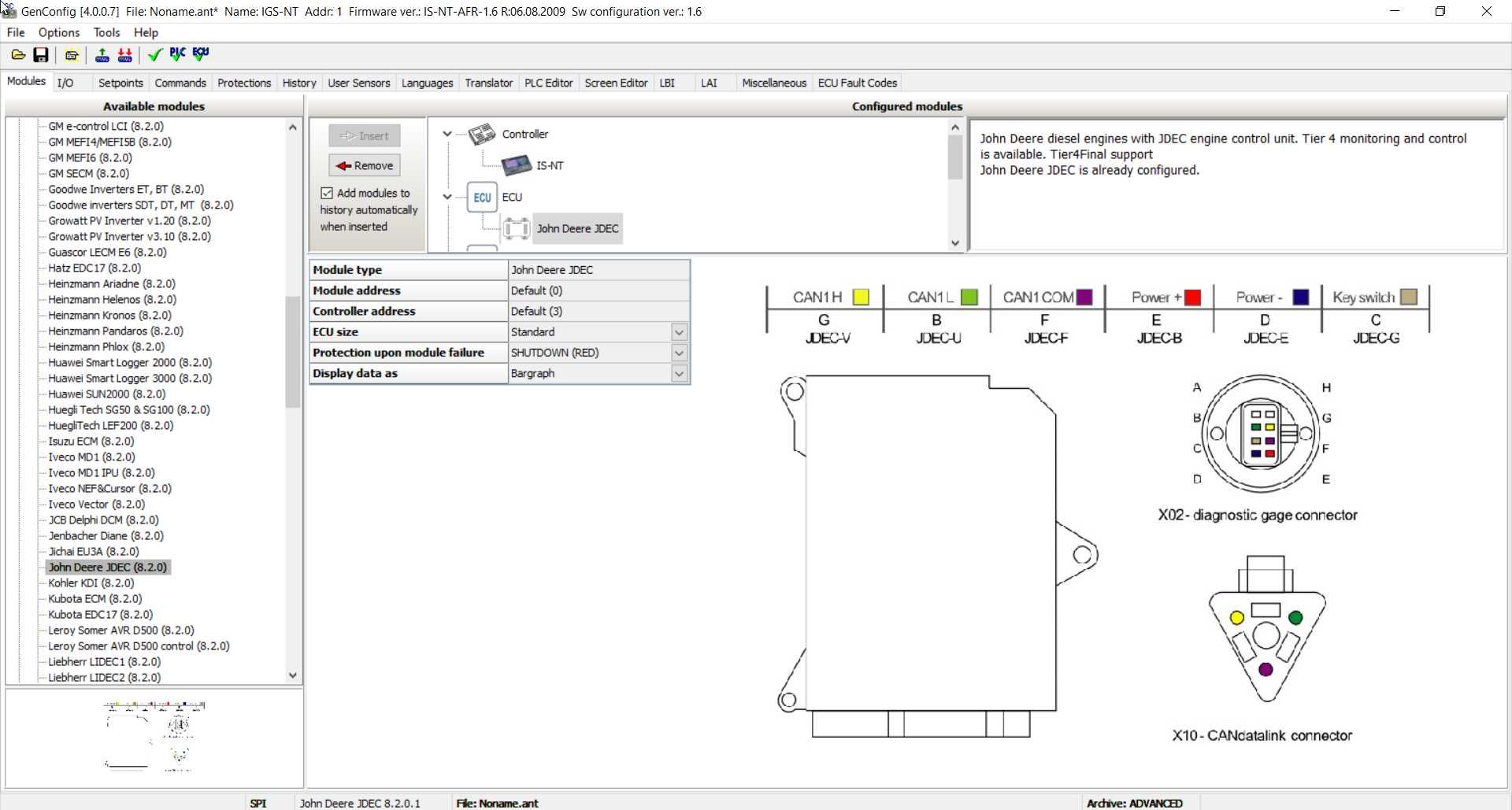Click the red Power + color swatch
The image size is (1512, 810).
pos(1192,298)
